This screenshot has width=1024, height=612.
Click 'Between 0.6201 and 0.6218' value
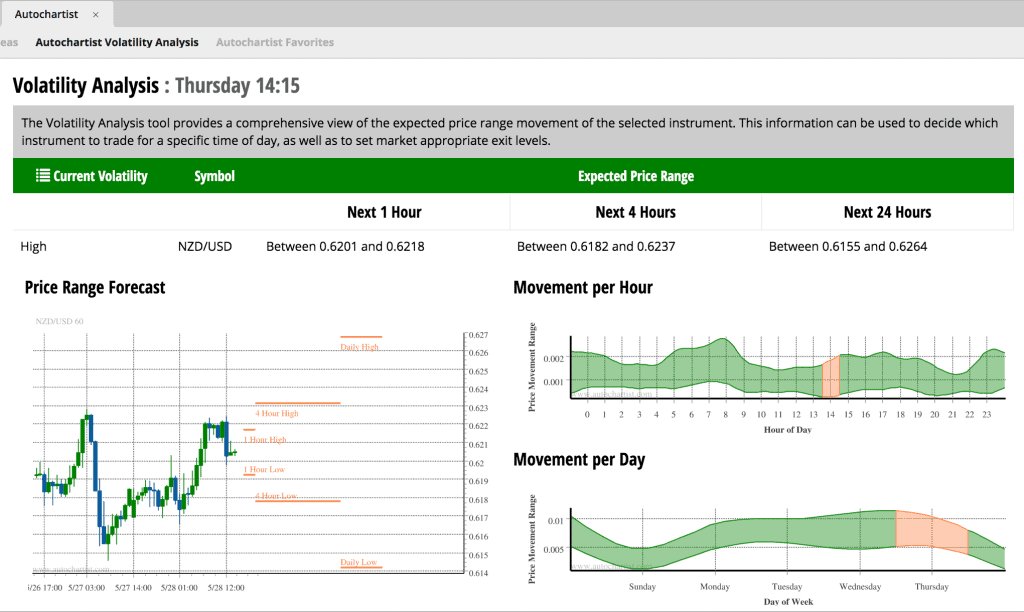pos(345,246)
